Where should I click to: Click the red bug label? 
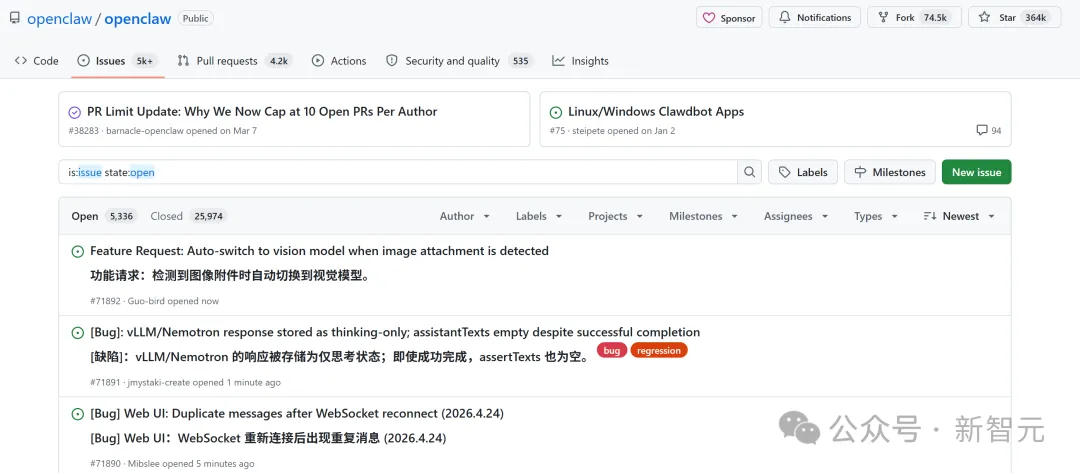[x=611, y=351]
